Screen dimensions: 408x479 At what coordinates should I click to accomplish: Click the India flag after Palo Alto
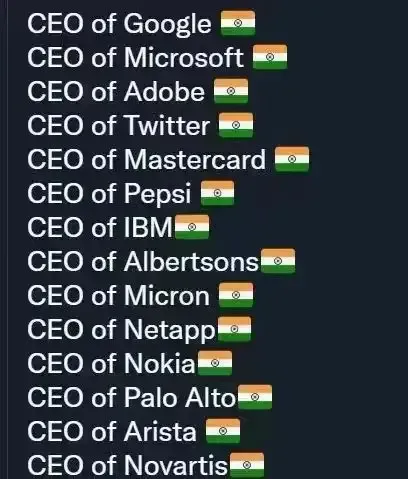point(255,397)
